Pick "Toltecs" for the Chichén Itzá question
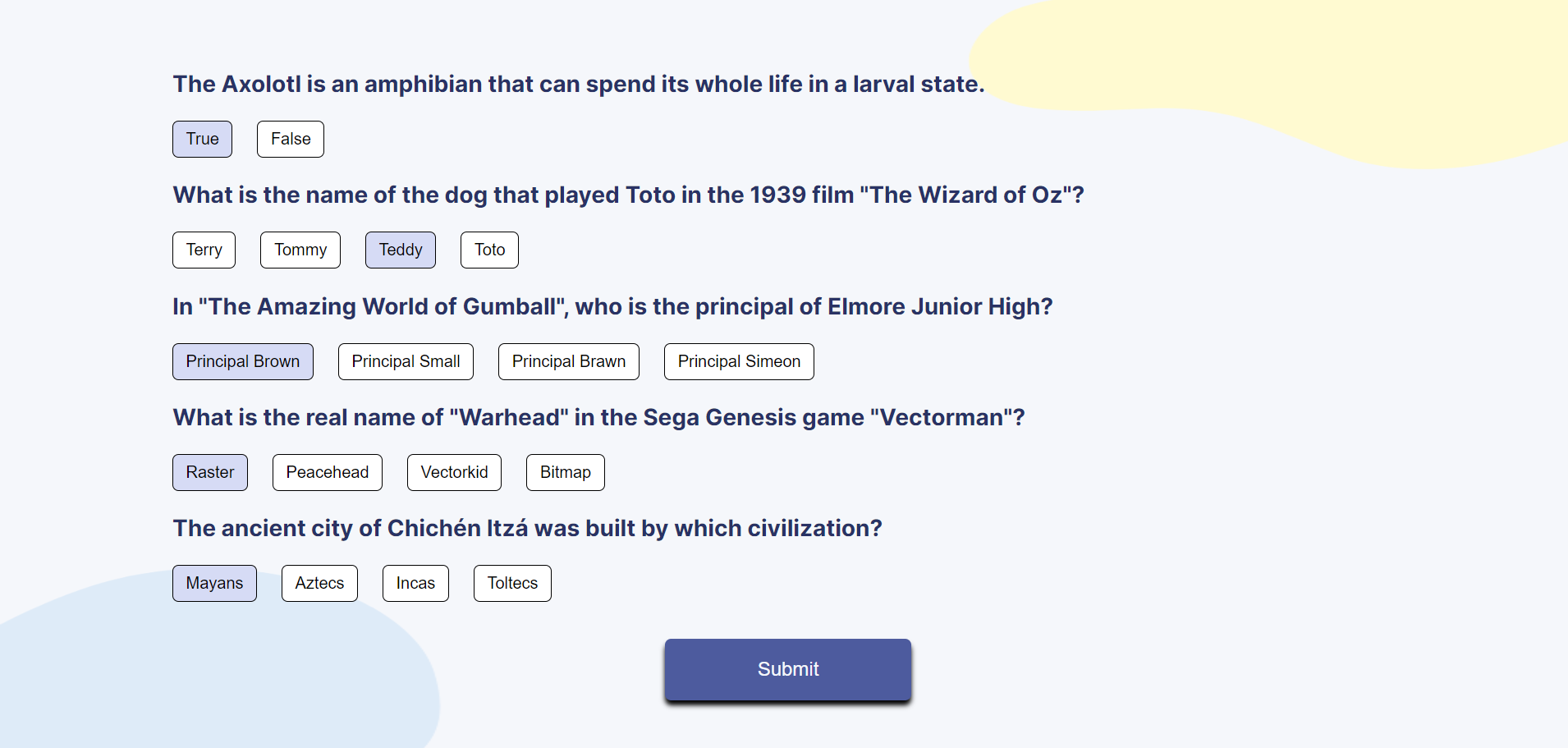 [x=511, y=583]
